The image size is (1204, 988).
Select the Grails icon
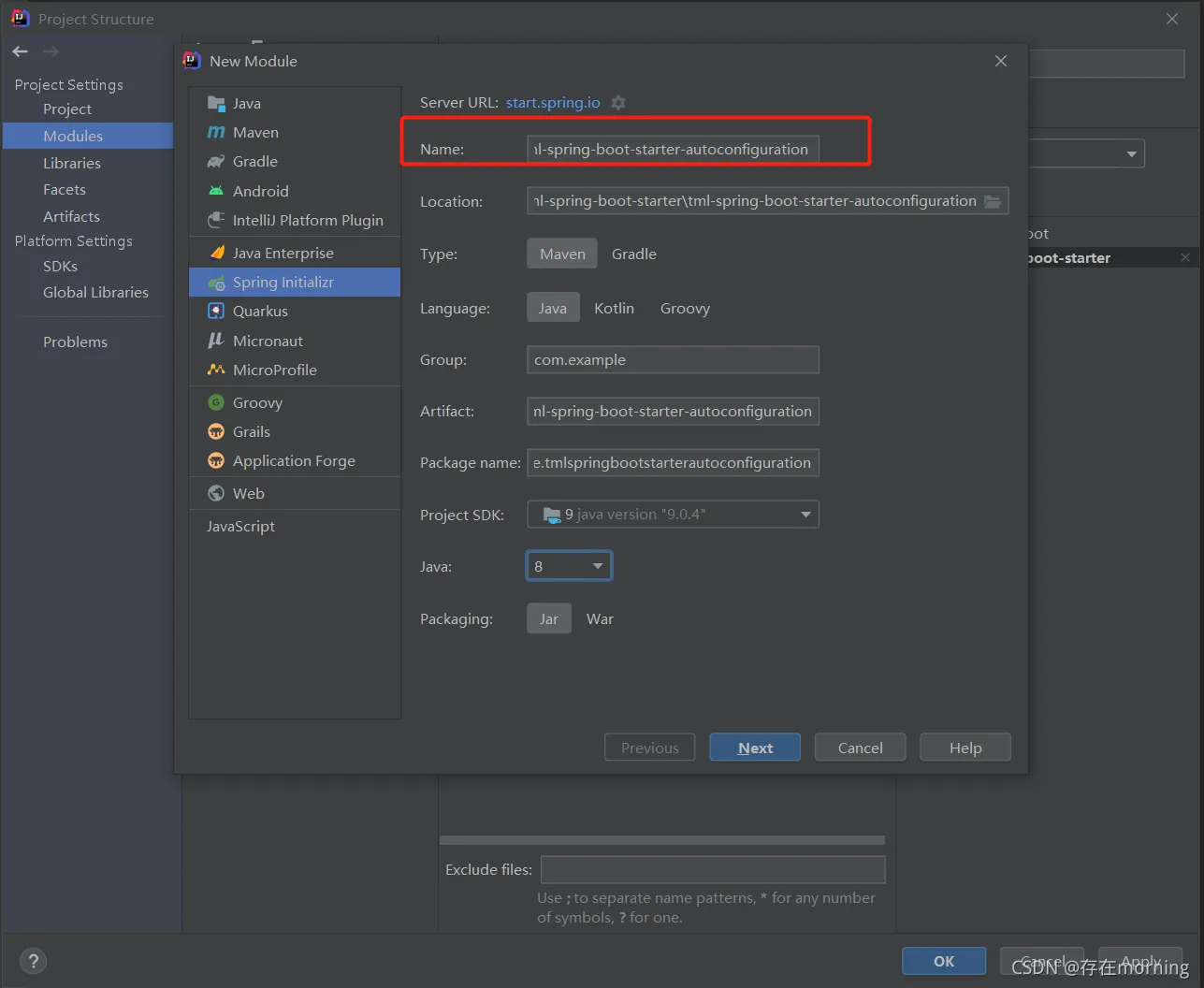tap(216, 431)
